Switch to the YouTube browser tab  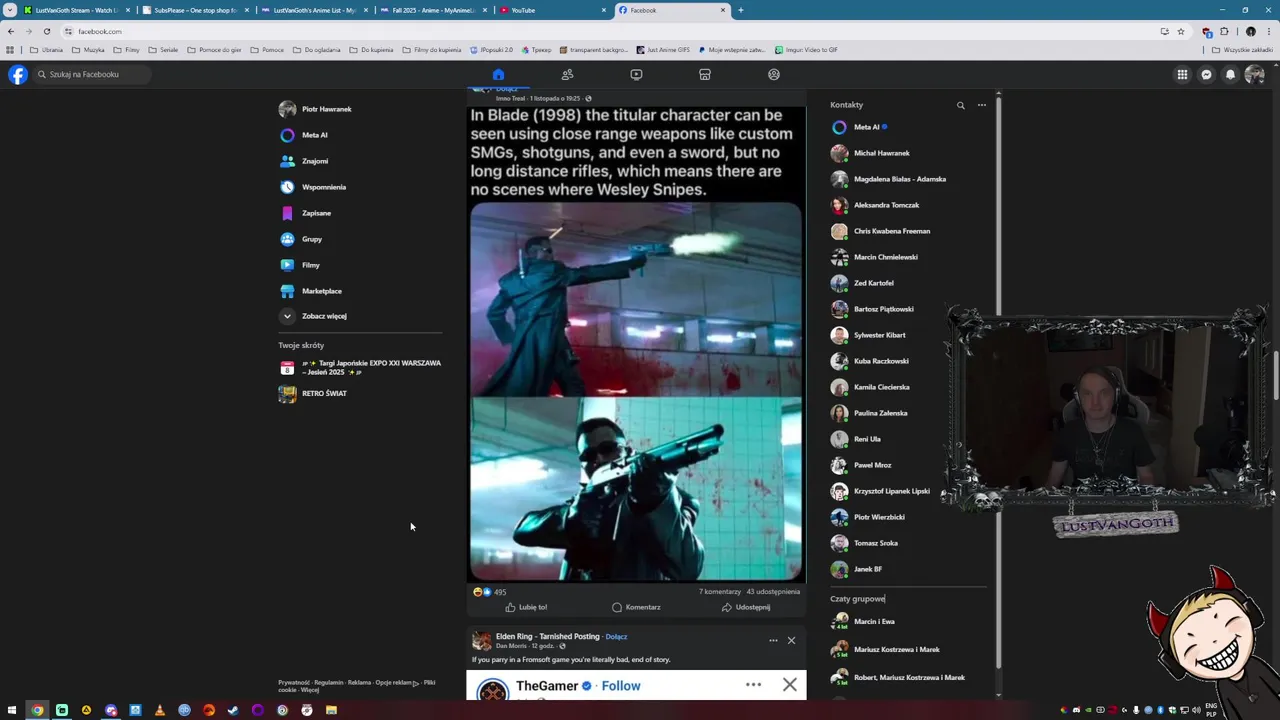coord(554,10)
